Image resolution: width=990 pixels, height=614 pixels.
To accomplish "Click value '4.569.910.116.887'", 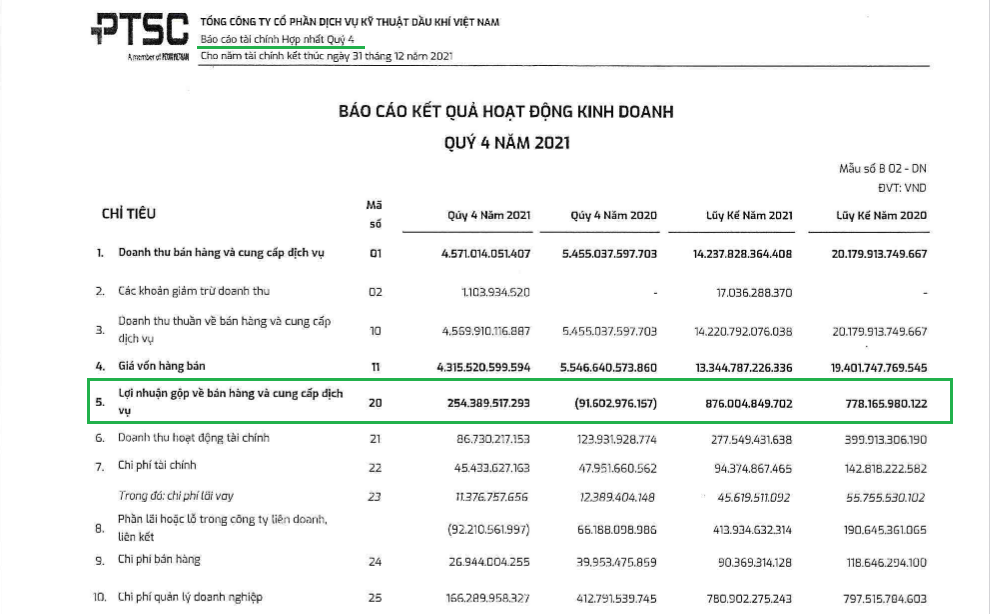I will pyautogui.click(x=486, y=332).
